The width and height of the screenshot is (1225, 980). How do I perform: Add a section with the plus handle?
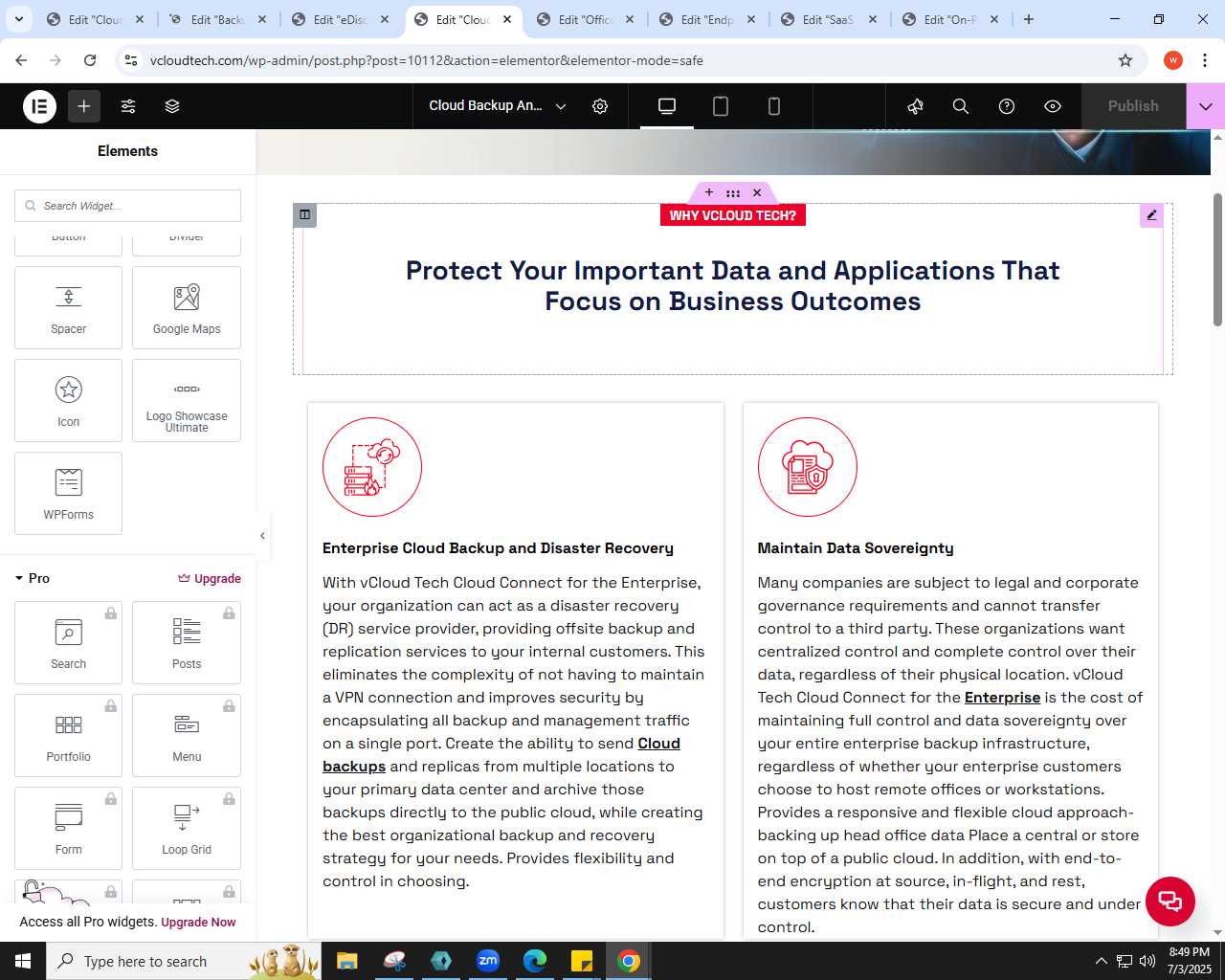709,192
